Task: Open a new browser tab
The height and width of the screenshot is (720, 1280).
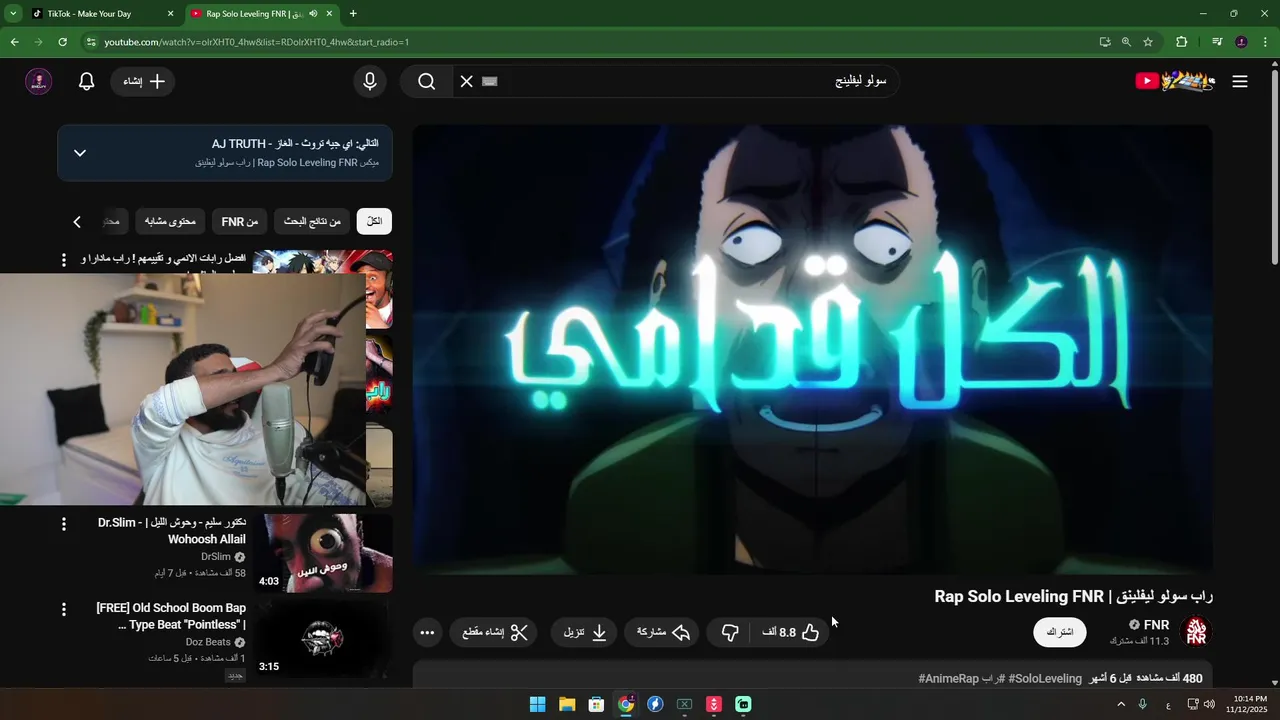Action: [353, 14]
